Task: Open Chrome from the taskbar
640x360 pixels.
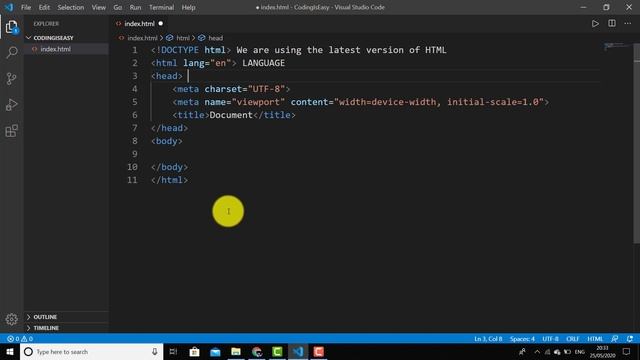Action: point(257,351)
